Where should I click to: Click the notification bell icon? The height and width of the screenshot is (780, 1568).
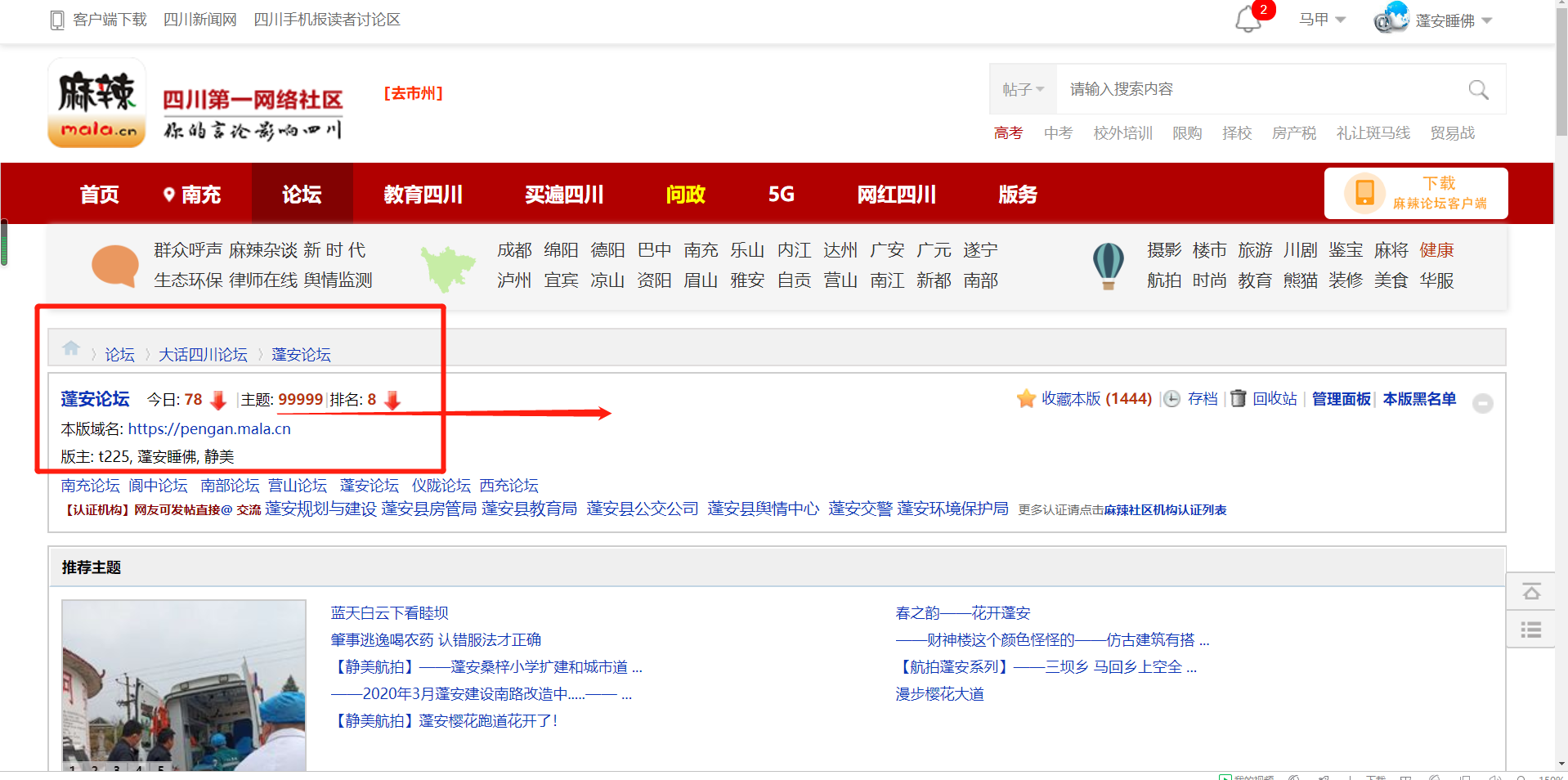tap(1248, 20)
